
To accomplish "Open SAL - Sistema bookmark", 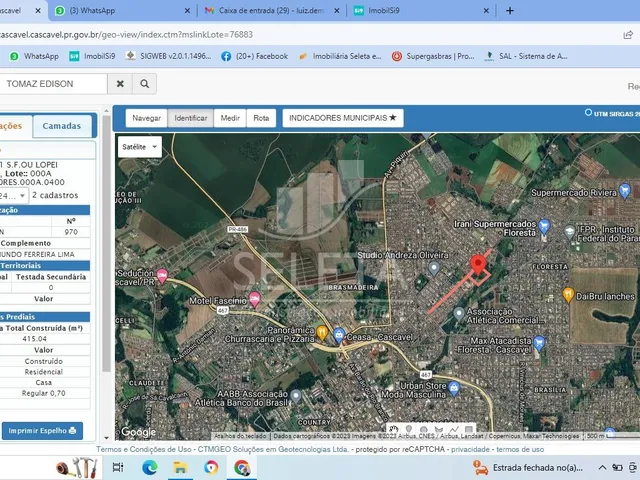I will pos(526,56).
